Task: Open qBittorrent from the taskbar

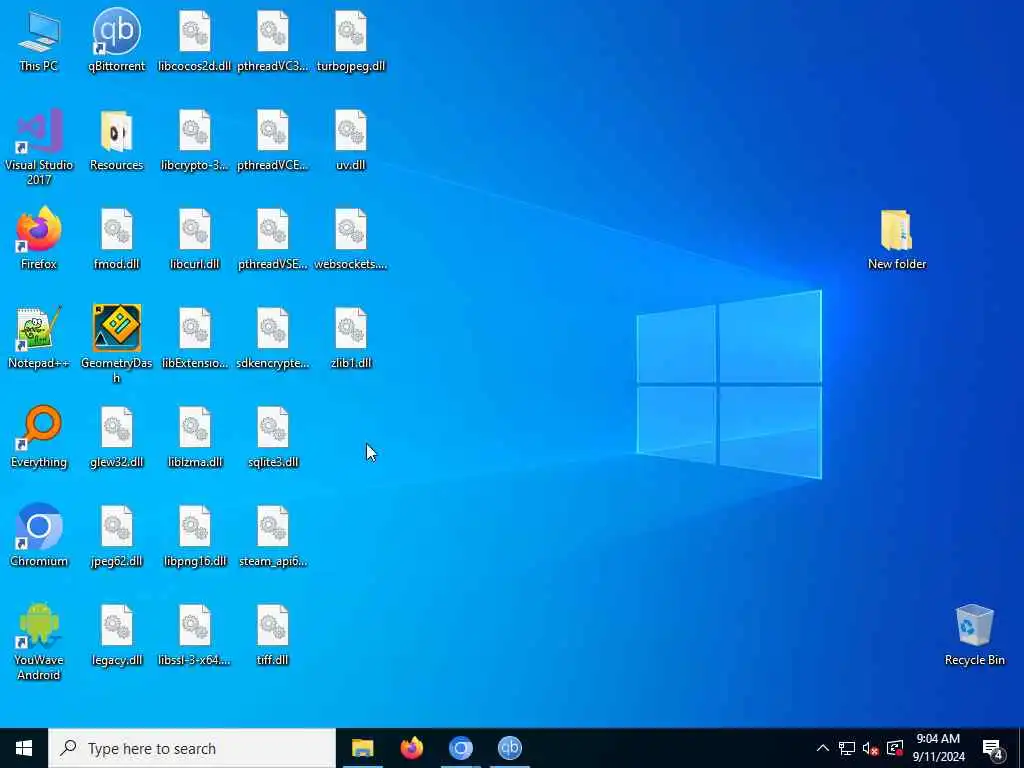Action: [509, 748]
